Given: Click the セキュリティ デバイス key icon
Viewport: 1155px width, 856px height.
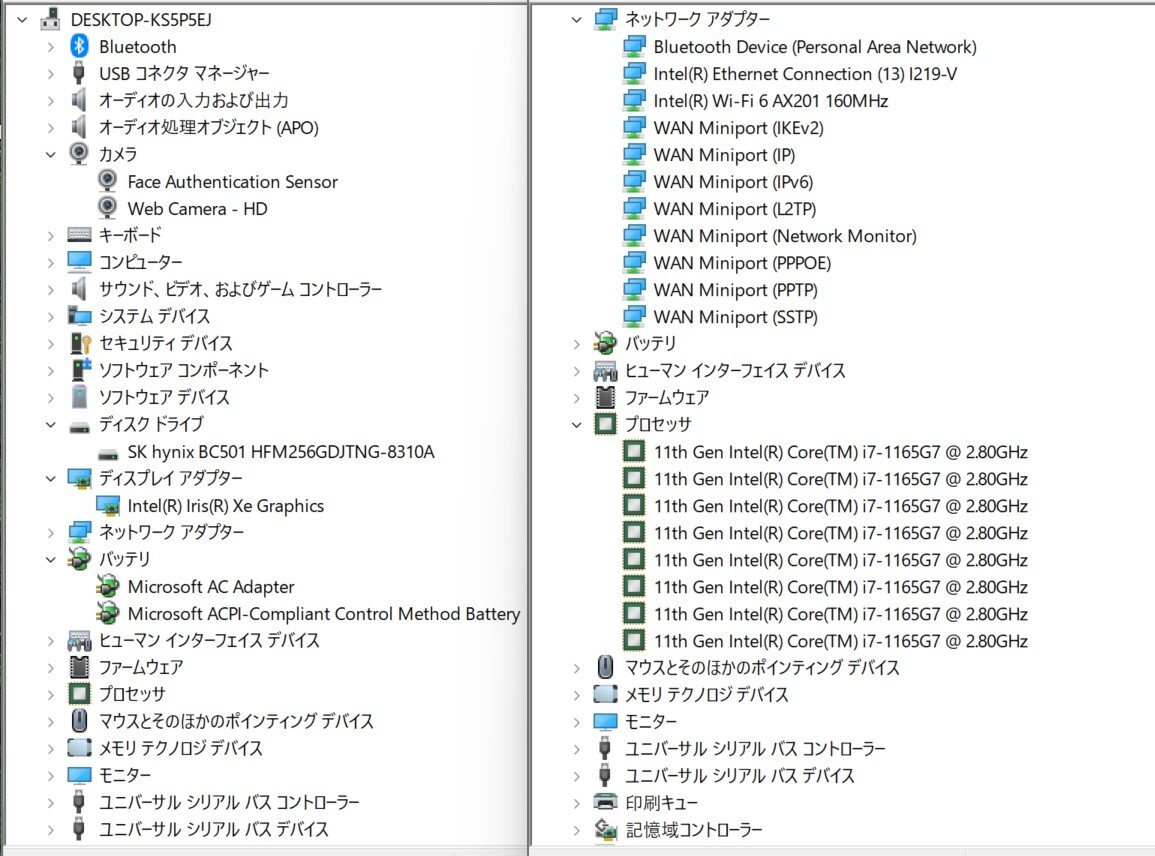Looking at the screenshot, I should click(x=80, y=343).
